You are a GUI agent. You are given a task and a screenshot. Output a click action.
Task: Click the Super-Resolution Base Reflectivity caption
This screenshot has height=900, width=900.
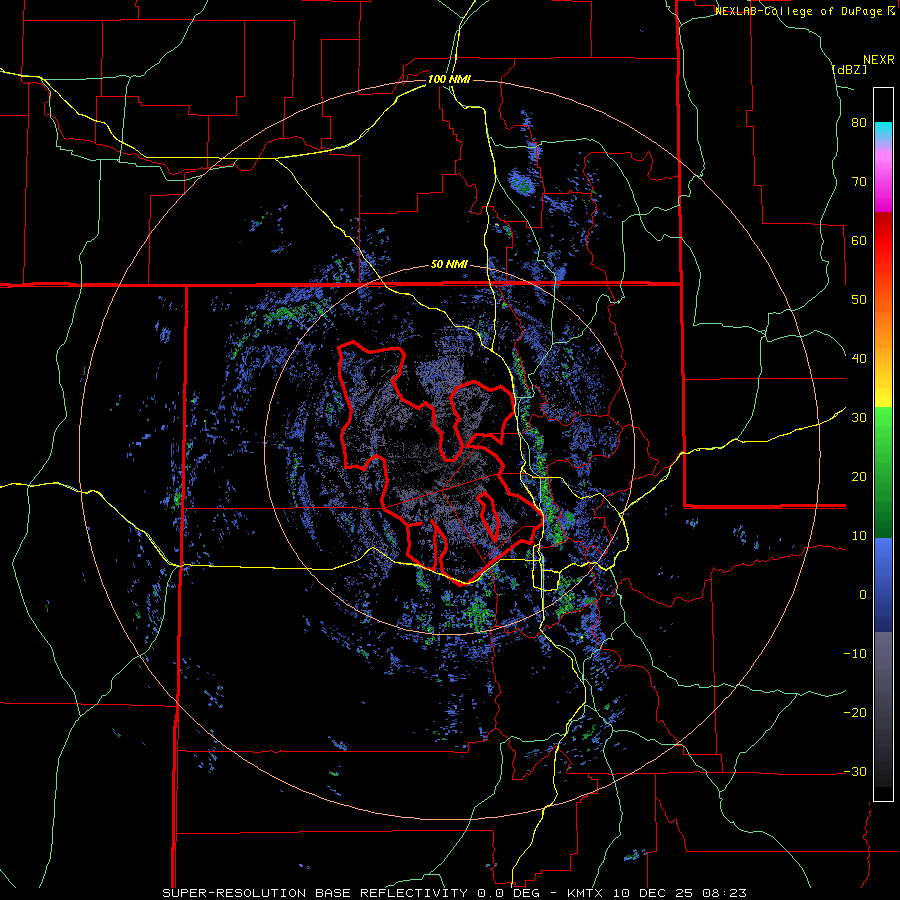click(455, 893)
